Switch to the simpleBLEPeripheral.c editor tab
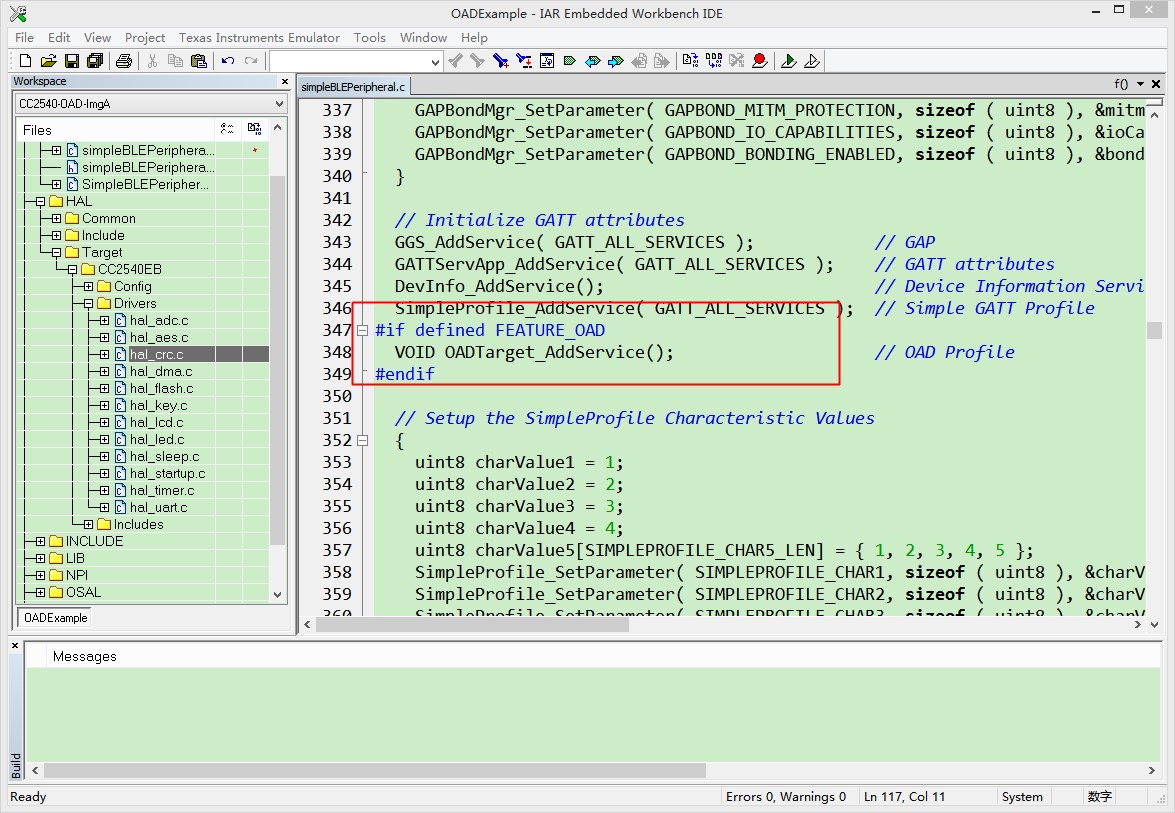The width and height of the screenshot is (1175, 813). click(354, 87)
